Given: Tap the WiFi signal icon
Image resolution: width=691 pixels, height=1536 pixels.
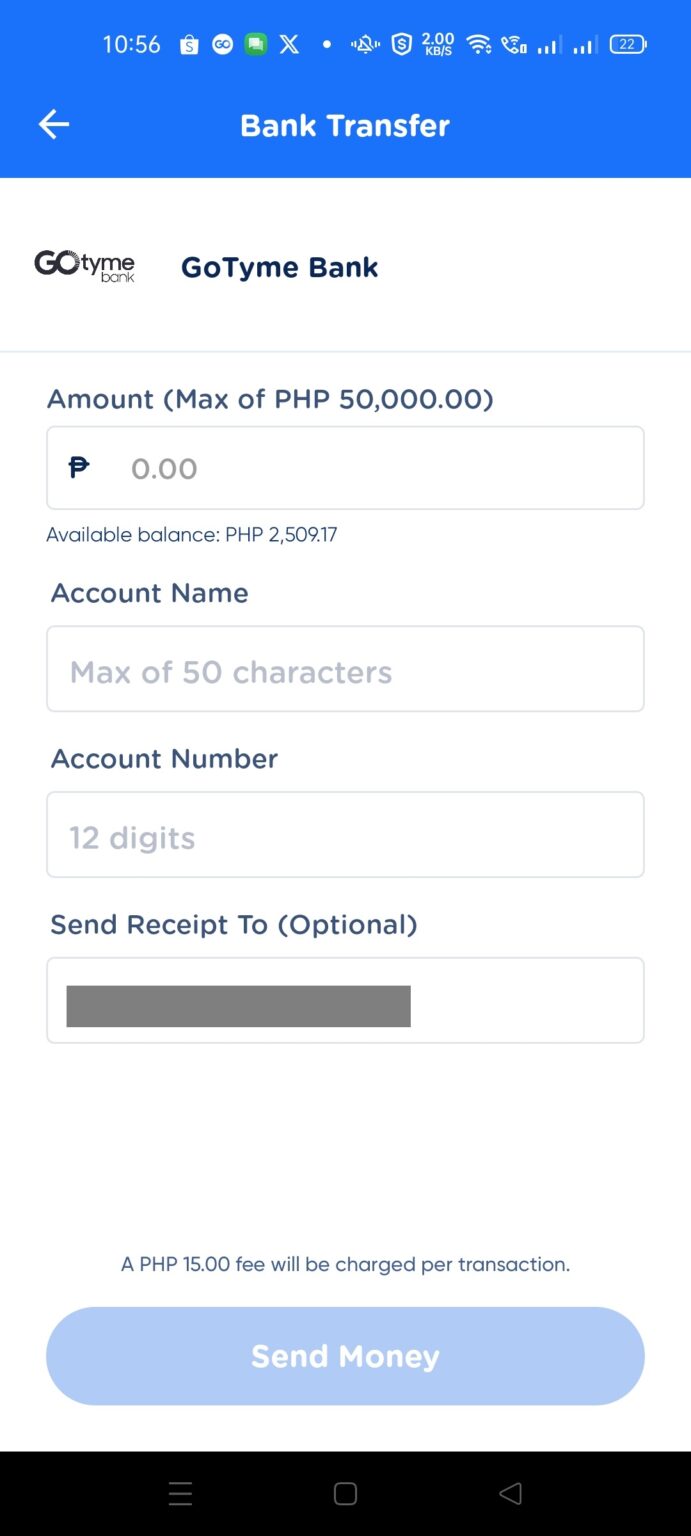Looking at the screenshot, I should [x=477, y=44].
